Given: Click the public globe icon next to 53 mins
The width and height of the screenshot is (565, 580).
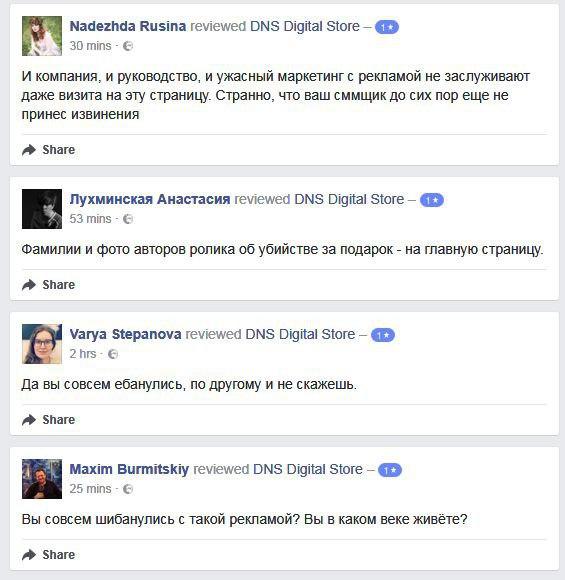Looking at the screenshot, I should [x=128, y=219].
